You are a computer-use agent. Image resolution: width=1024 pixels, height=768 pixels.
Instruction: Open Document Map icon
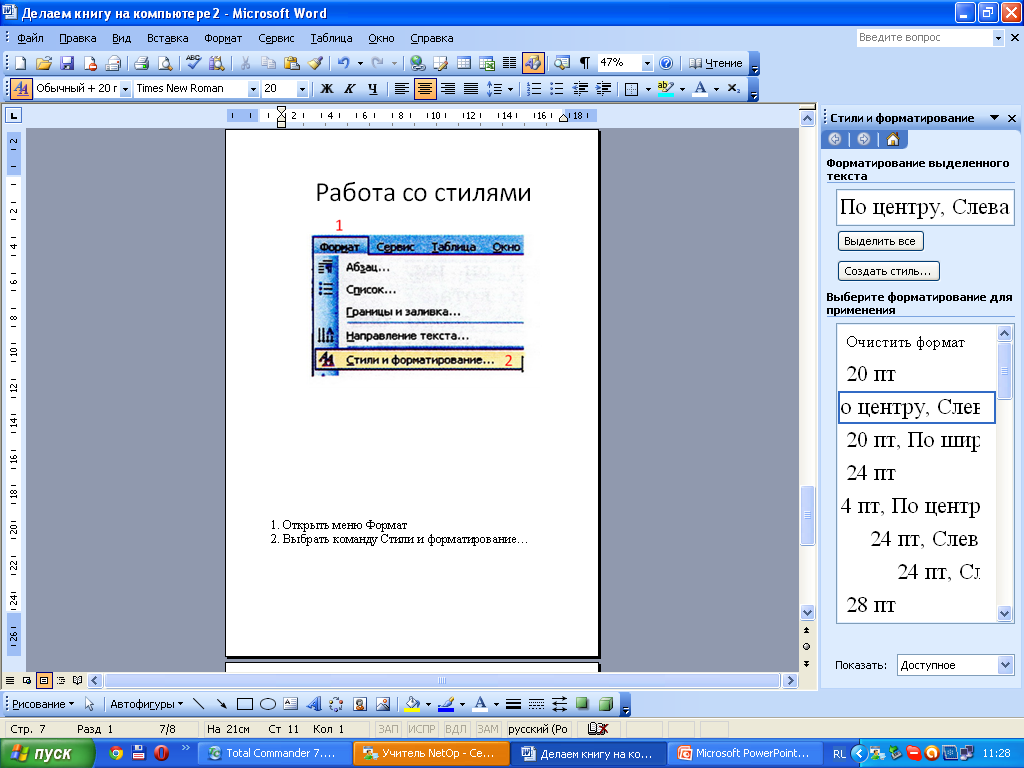click(562, 63)
